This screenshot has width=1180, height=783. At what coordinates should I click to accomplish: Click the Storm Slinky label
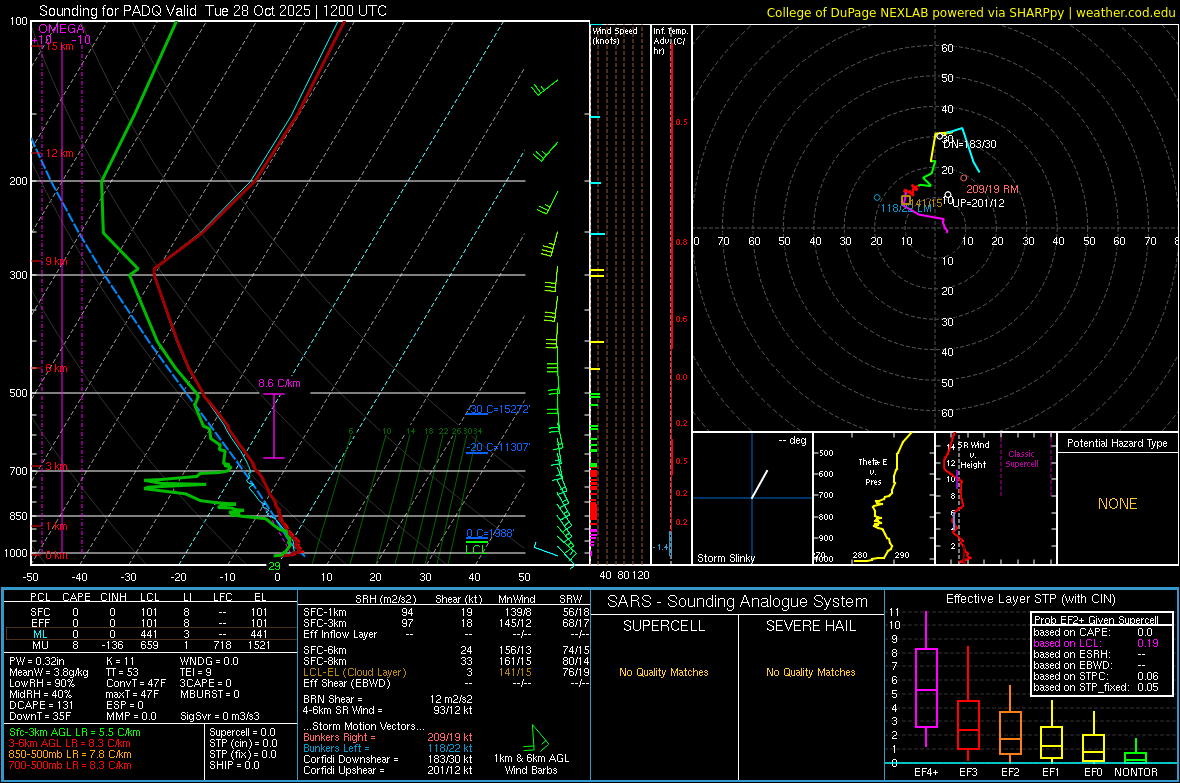click(x=725, y=558)
